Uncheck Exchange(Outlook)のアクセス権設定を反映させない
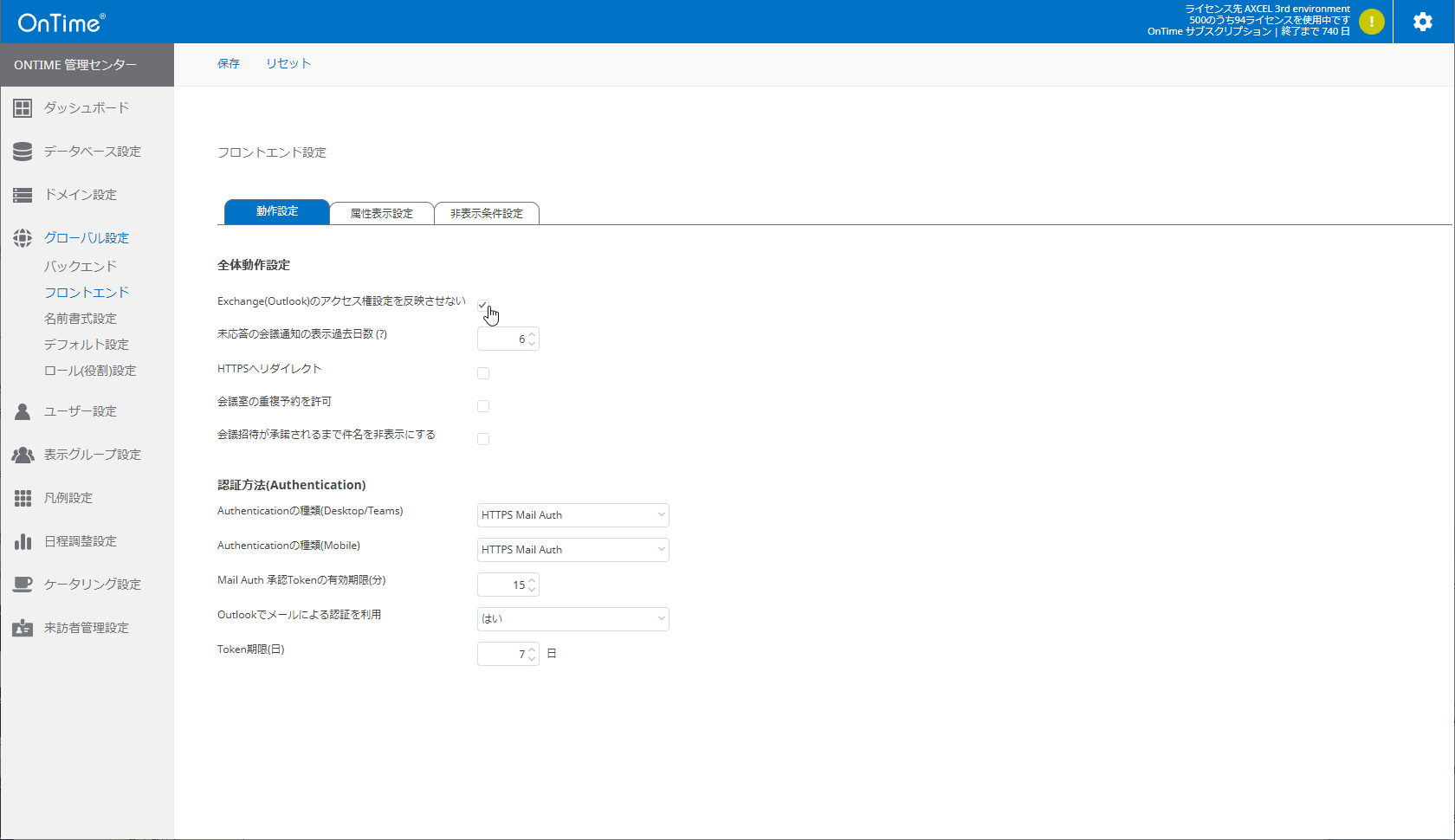This screenshot has height=840, width=1455. point(482,305)
